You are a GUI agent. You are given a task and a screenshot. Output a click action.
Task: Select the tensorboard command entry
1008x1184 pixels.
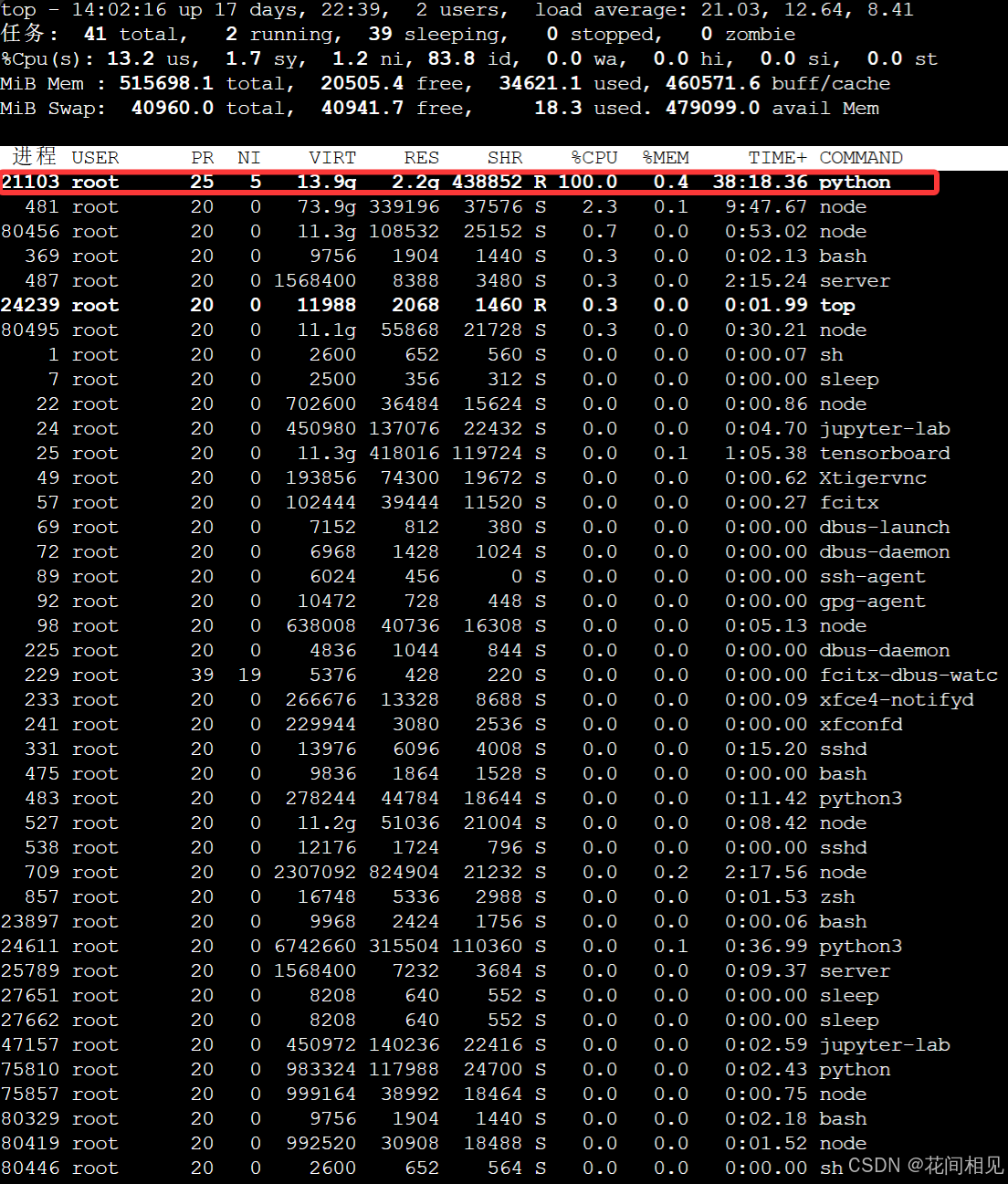885,453
